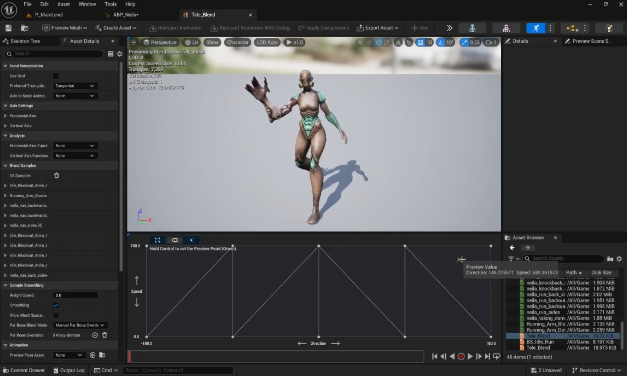Uncheck the Smoothing checkbox

(x=56, y=305)
